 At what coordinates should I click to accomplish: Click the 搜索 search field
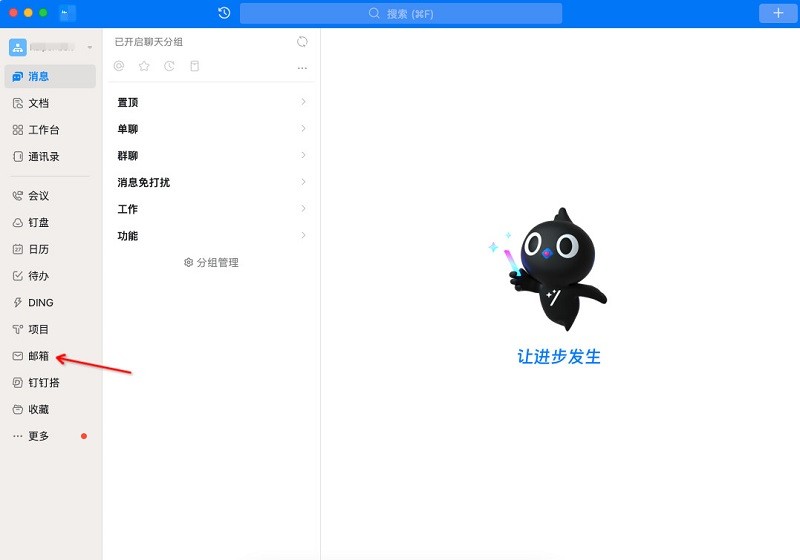coord(400,14)
